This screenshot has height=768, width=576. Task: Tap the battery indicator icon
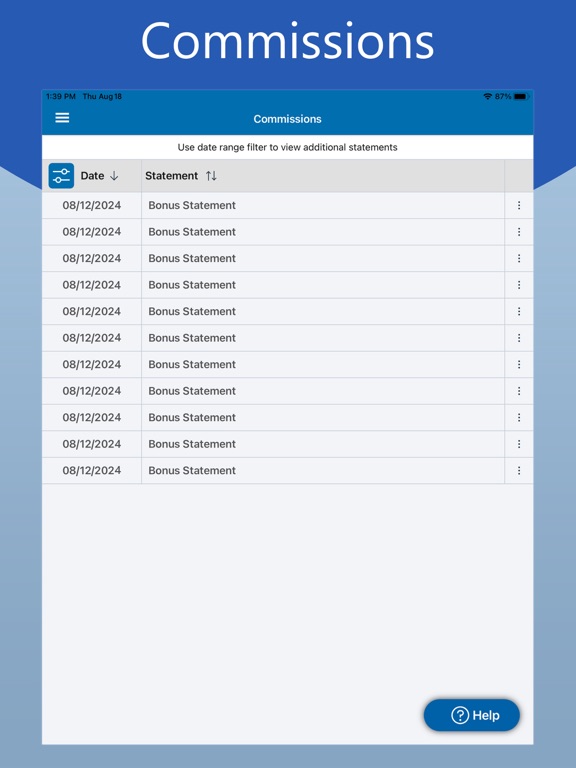pyautogui.click(x=521, y=96)
